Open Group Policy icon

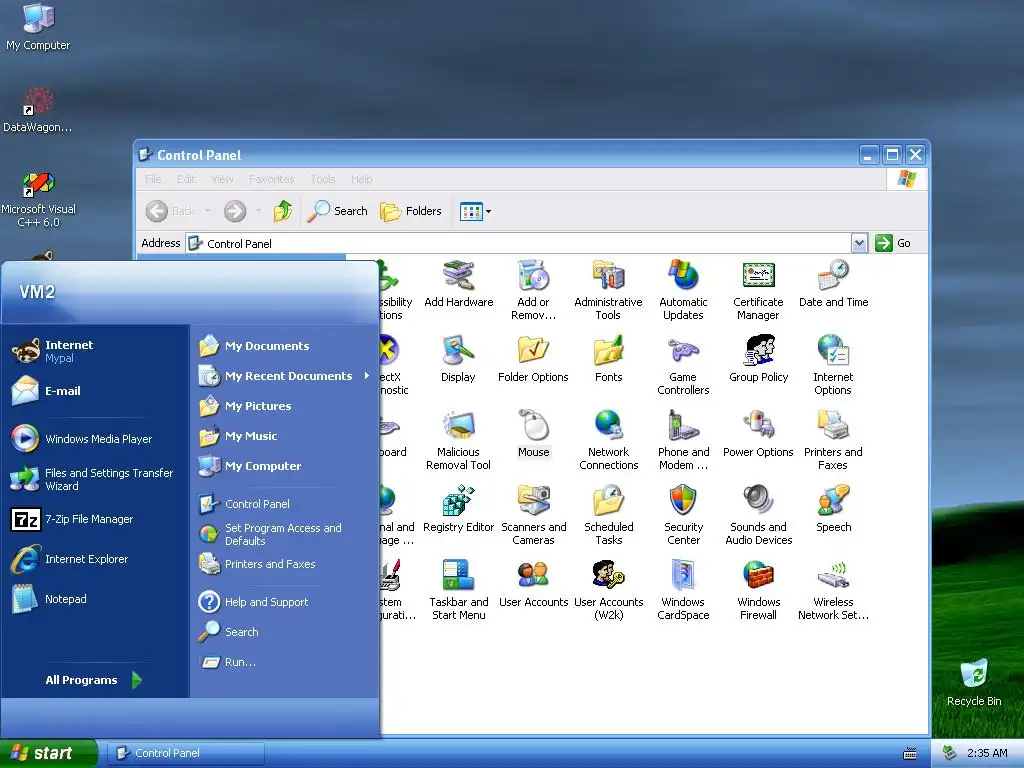[x=758, y=359]
